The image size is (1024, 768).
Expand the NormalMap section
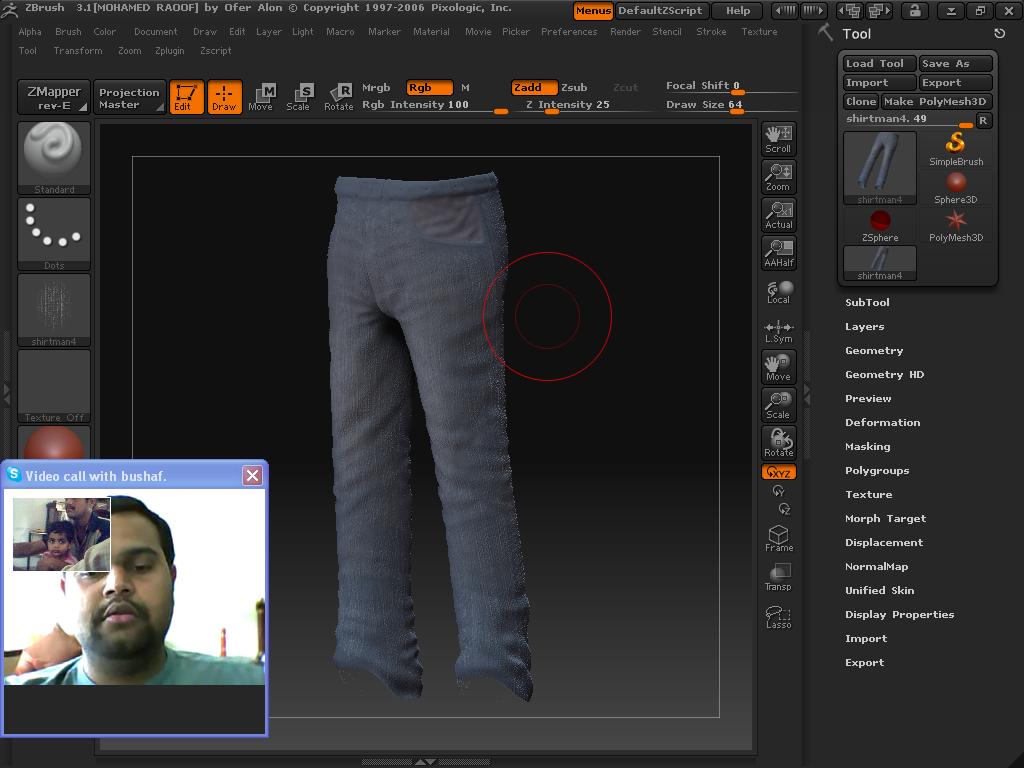tap(876, 567)
